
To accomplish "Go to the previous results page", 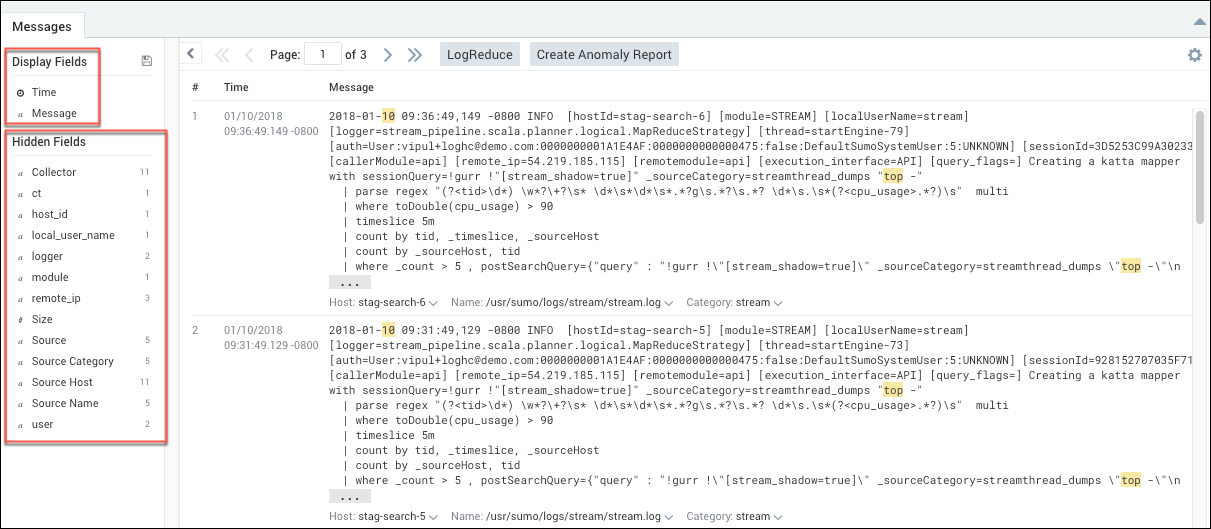I will [x=249, y=55].
